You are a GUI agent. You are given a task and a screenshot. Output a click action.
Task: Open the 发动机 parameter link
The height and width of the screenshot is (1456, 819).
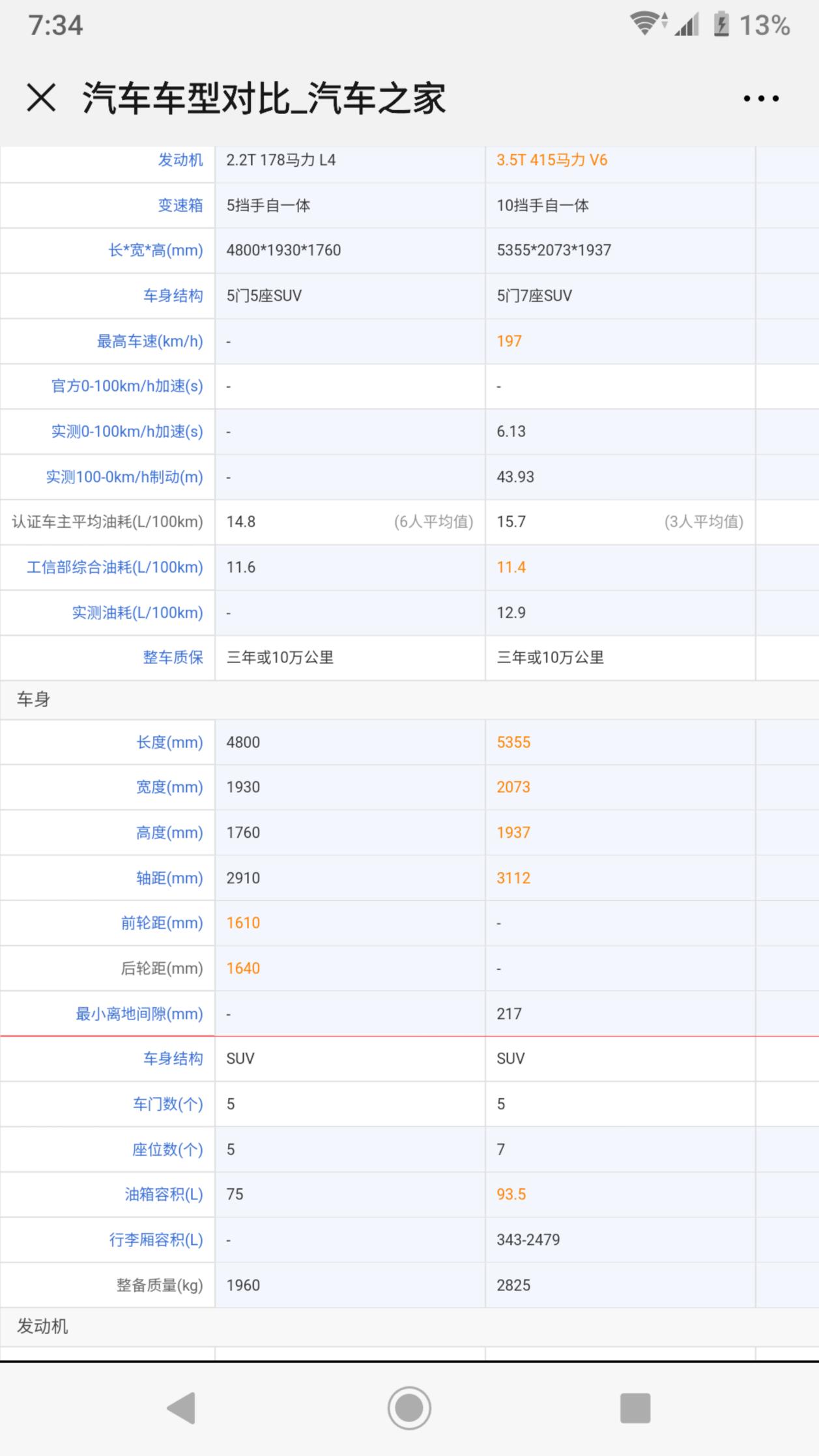coord(180,160)
